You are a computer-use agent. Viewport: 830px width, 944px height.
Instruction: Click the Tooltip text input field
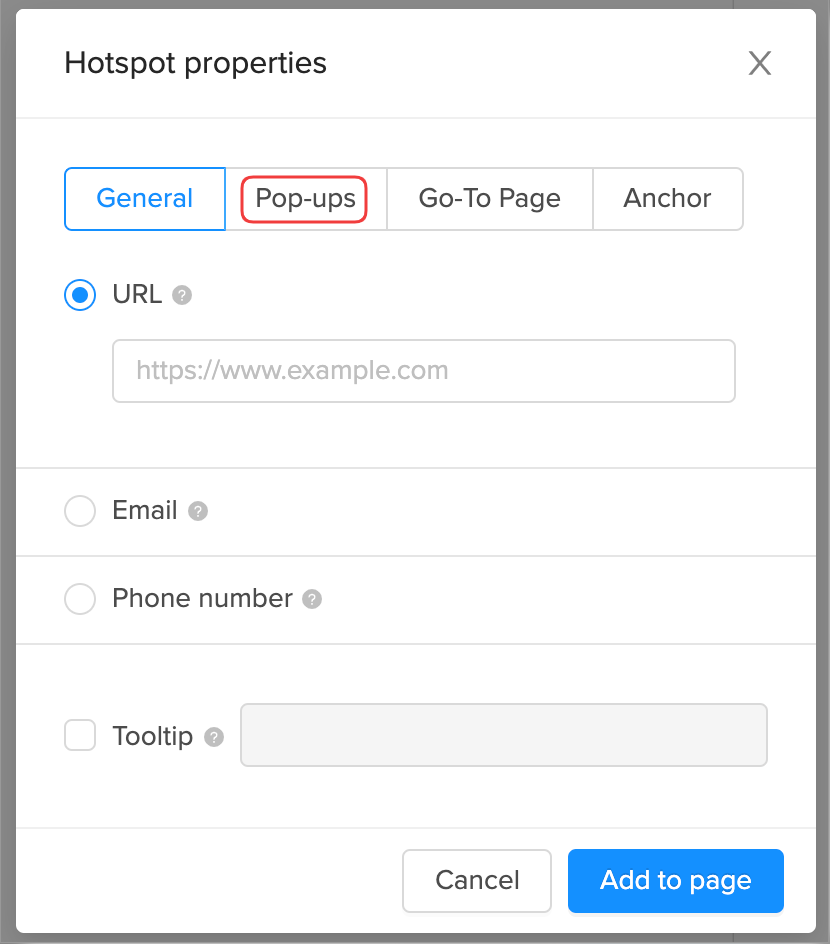click(x=504, y=735)
